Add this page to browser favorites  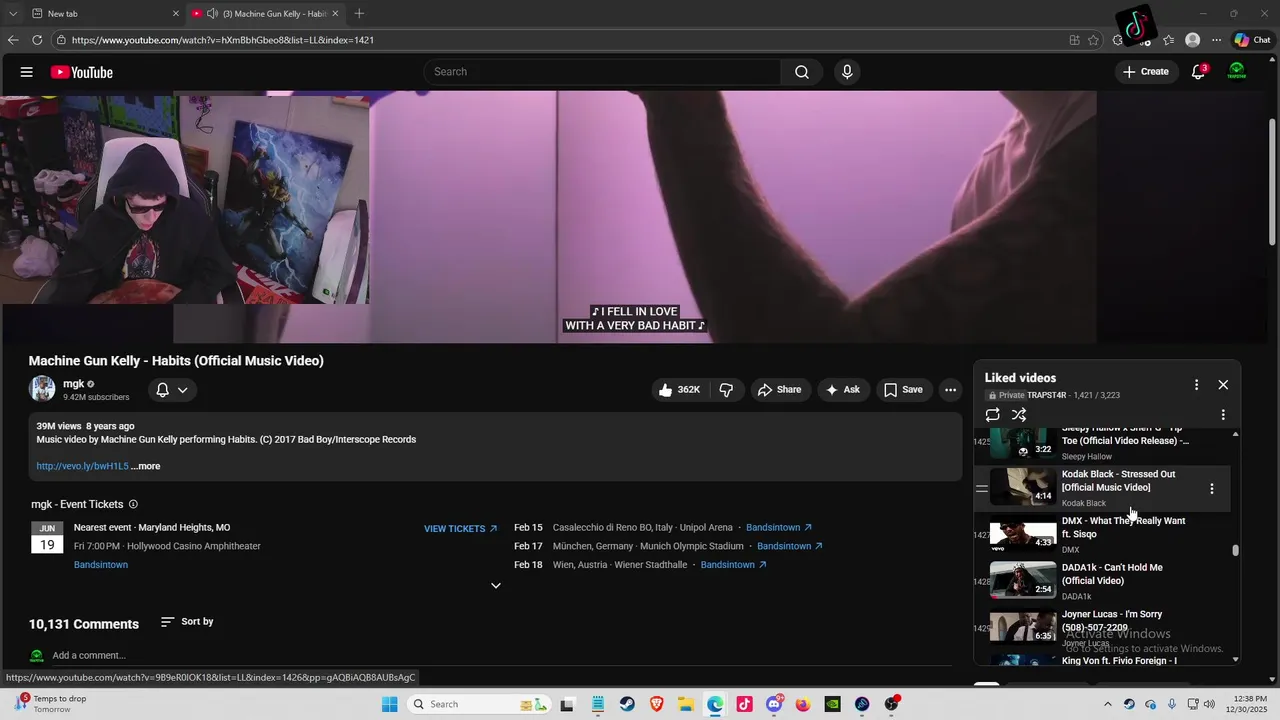(1094, 40)
